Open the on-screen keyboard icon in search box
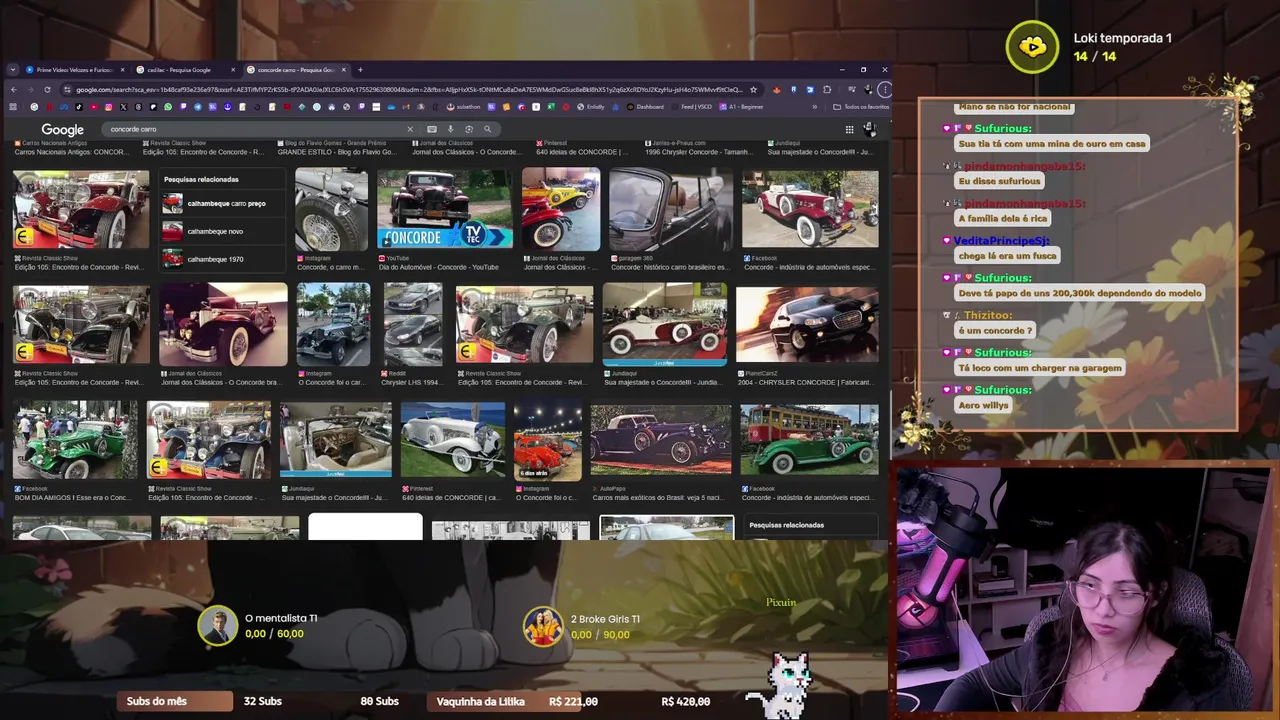Image resolution: width=1280 pixels, height=720 pixels. pos(432,129)
